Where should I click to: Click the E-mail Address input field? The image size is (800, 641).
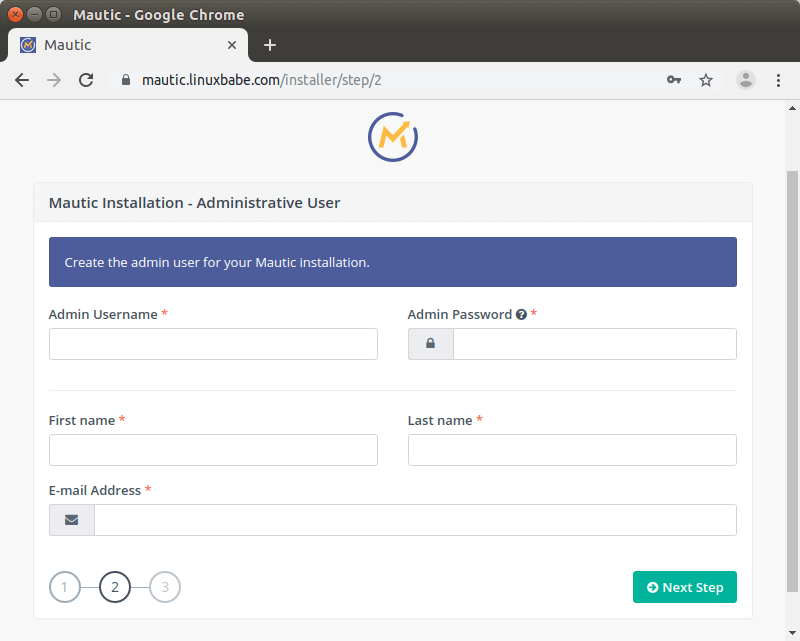[x=416, y=520]
